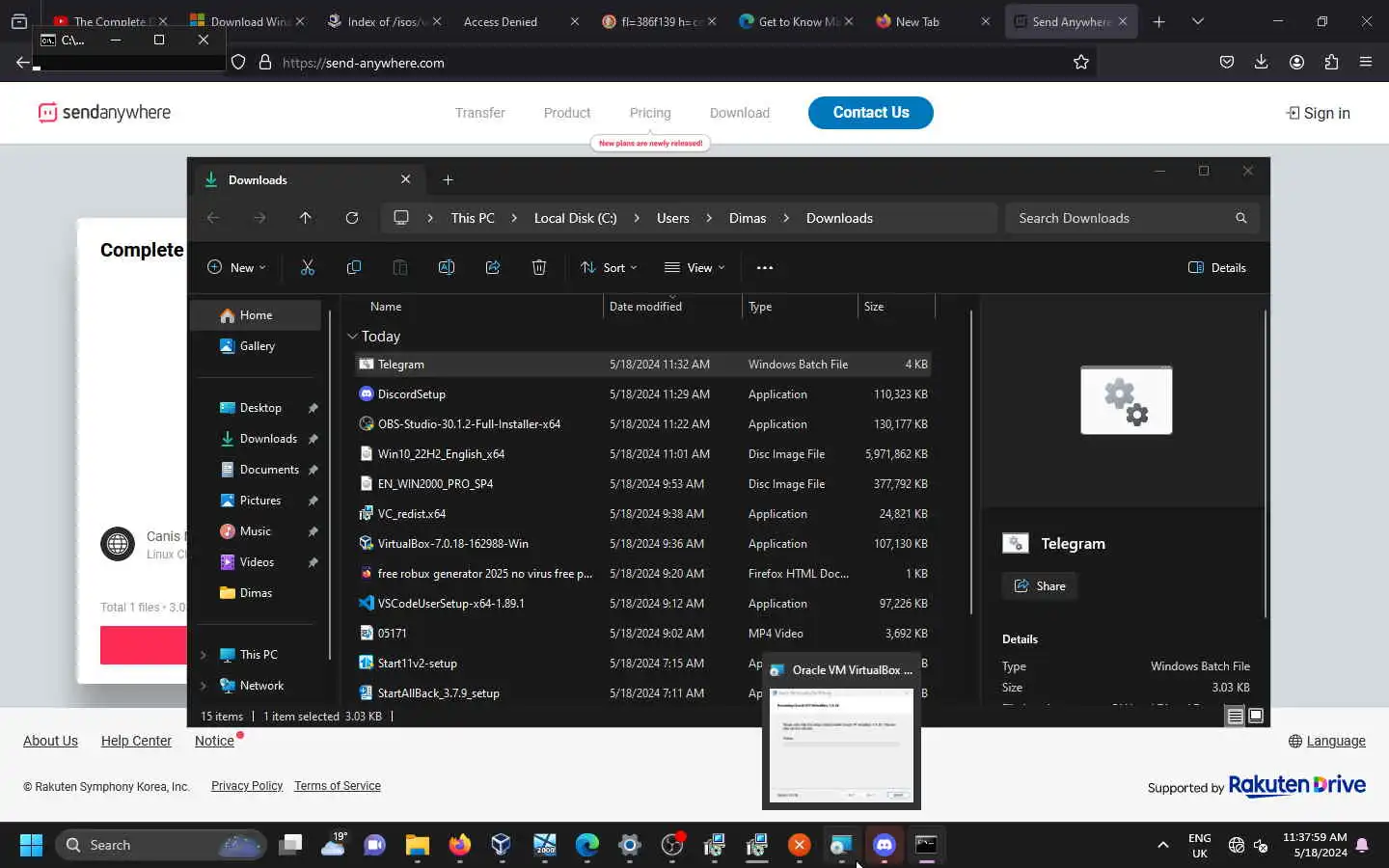Bookmark this page with the star icon
The width and height of the screenshot is (1389, 868).
tap(1081, 62)
